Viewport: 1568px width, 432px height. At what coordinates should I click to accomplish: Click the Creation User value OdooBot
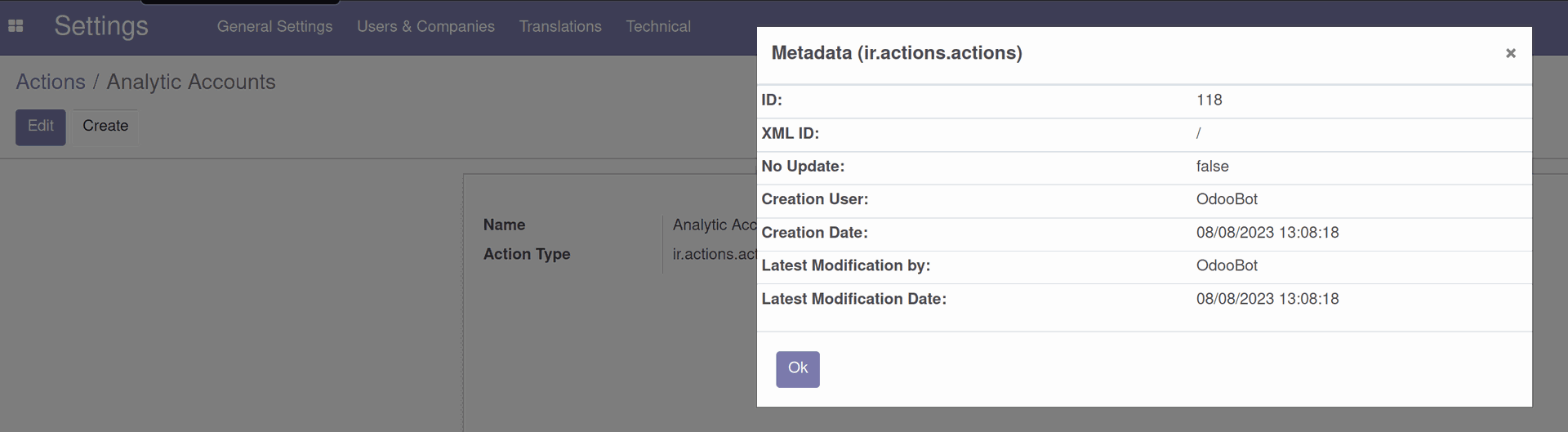1227,199
